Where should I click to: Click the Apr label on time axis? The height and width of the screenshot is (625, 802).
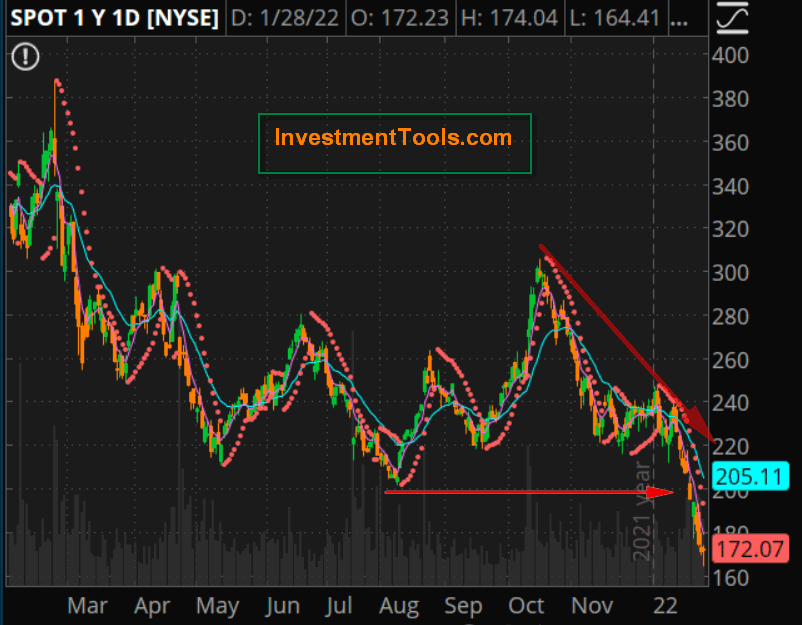(x=152, y=607)
